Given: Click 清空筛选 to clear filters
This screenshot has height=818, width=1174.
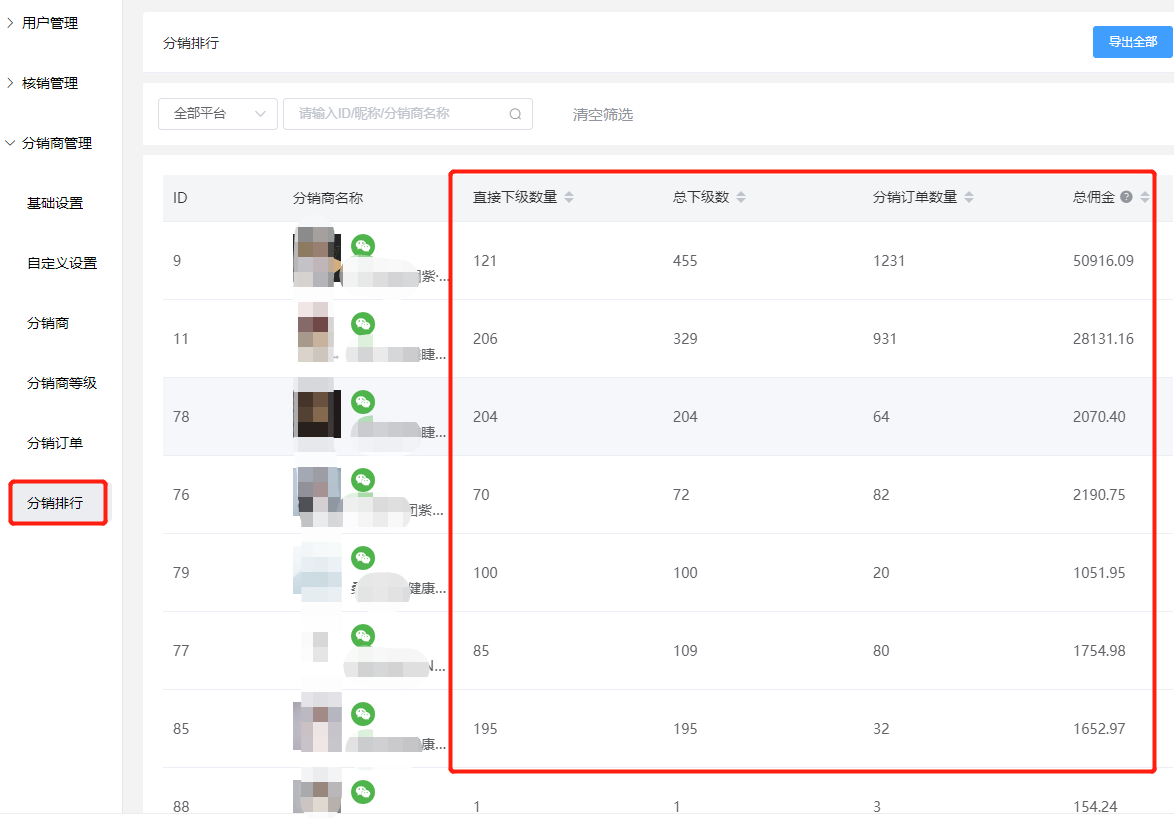Looking at the screenshot, I should click(x=603, y=114).
